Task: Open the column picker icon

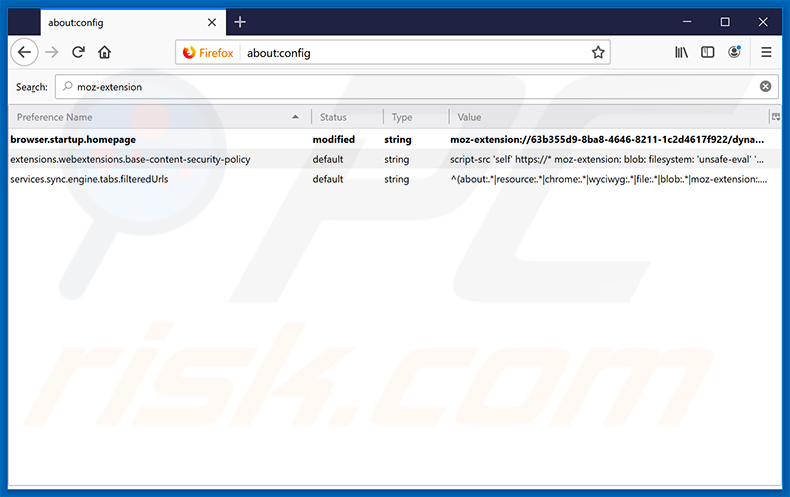Action: (x=776, y=117)
